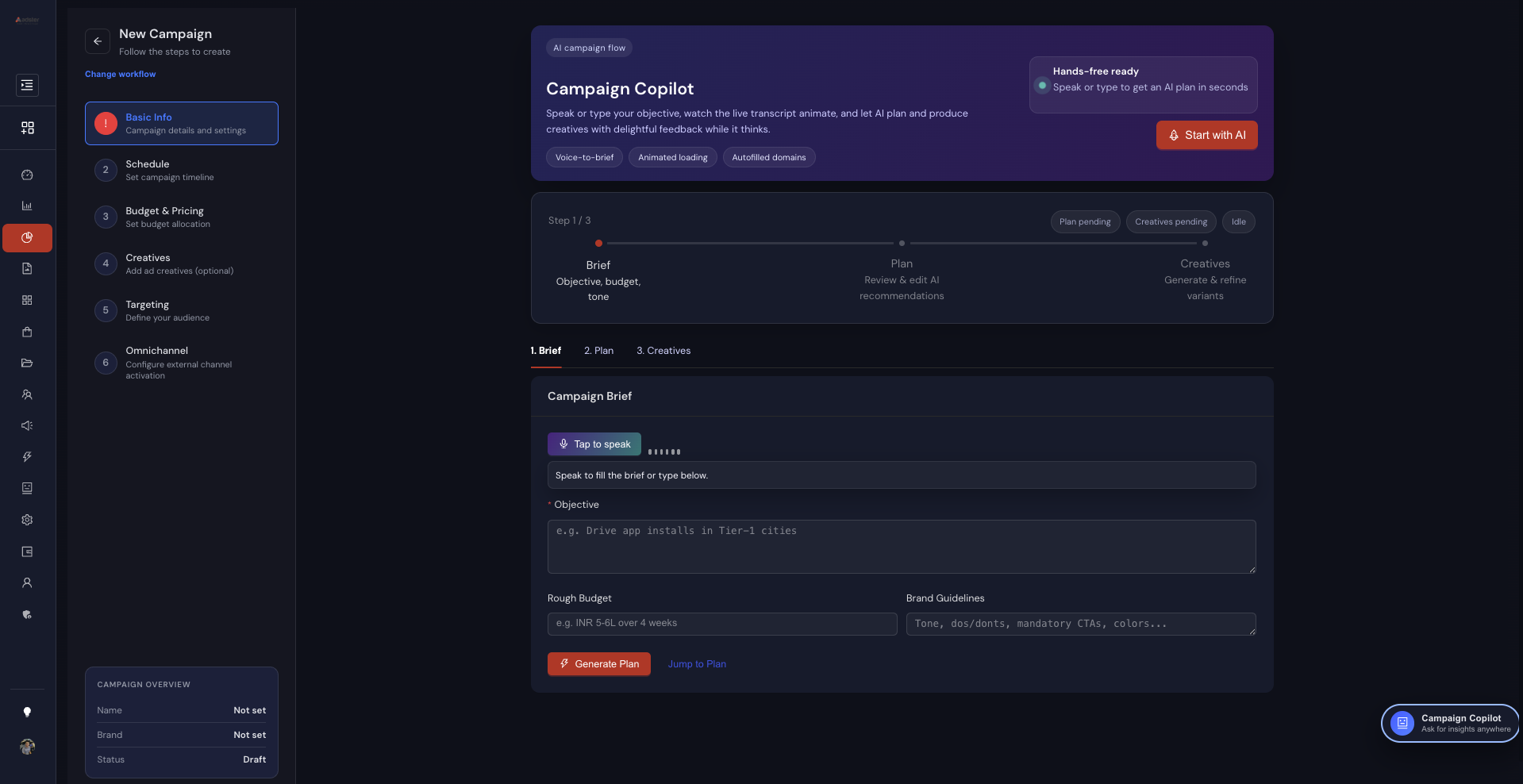The width and height of the screenshot is (1523, 784).
Task: Click the Tap to speak button
Action: tap(594, 444)
